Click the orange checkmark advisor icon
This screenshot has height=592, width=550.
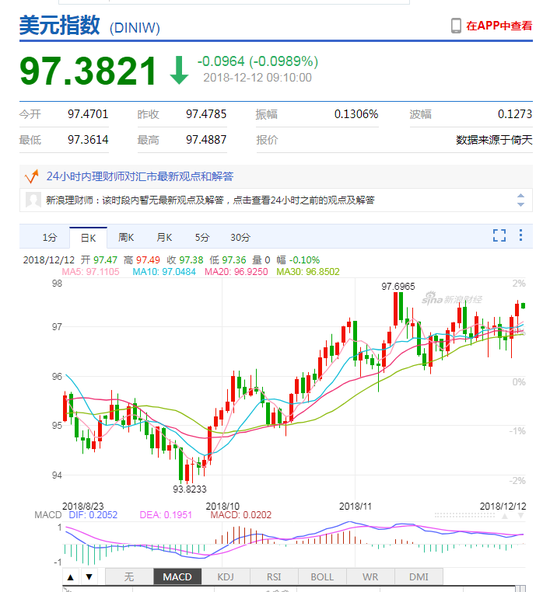coord(32,176)
